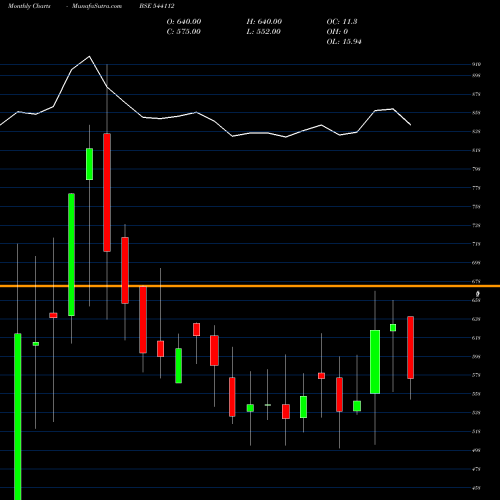The image size is (500, 500).
Task: Select the 'L: 552.00' low value
Action: (x=263, y=32)
